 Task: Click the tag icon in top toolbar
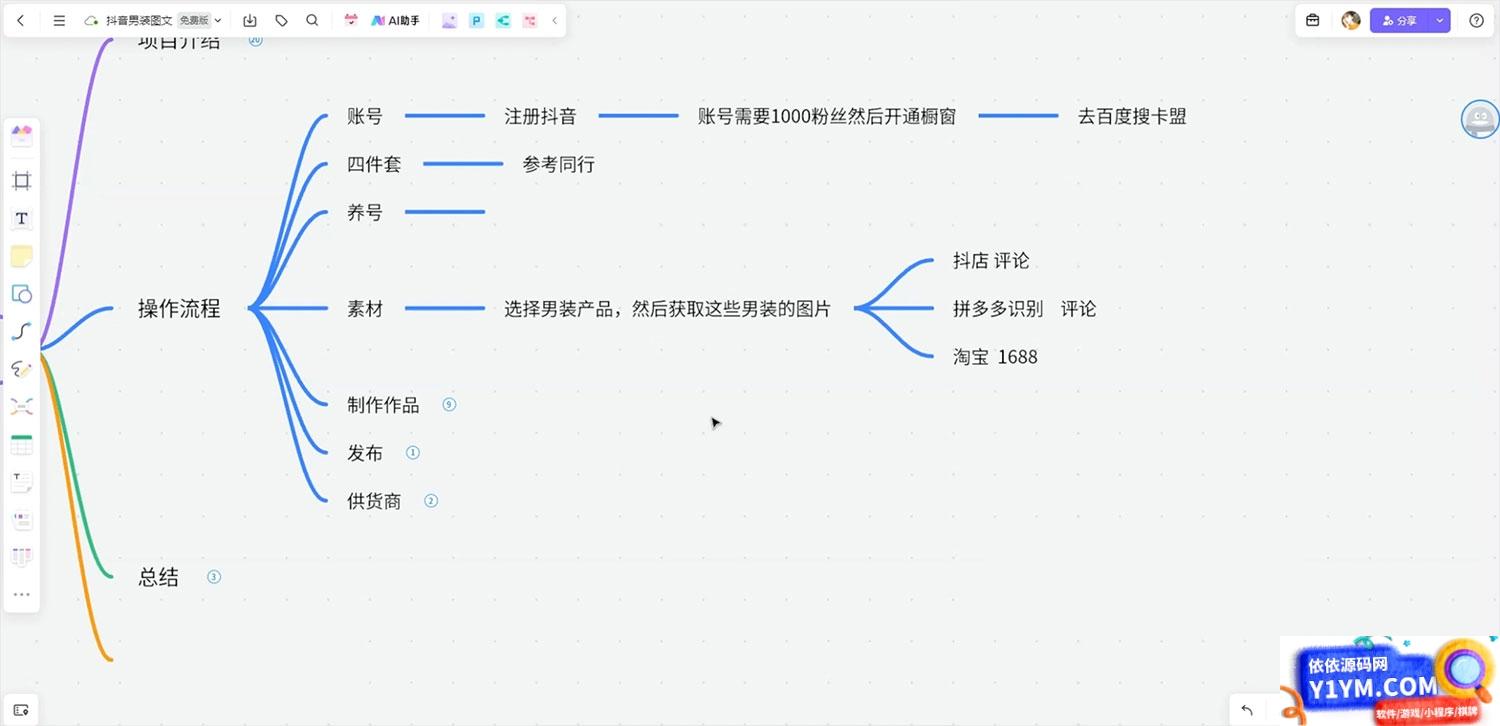(x=281, y=20)
